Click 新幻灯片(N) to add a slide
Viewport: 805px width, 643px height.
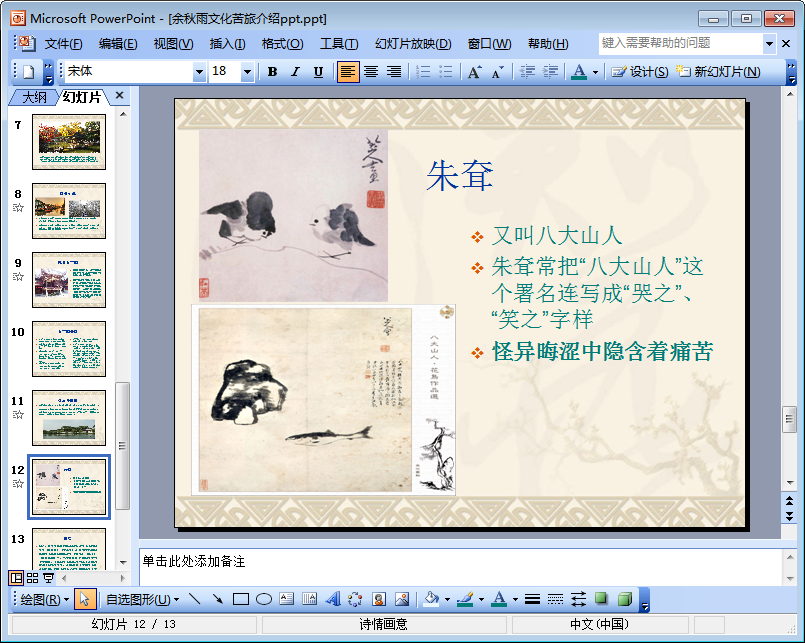tap(718, 71)
